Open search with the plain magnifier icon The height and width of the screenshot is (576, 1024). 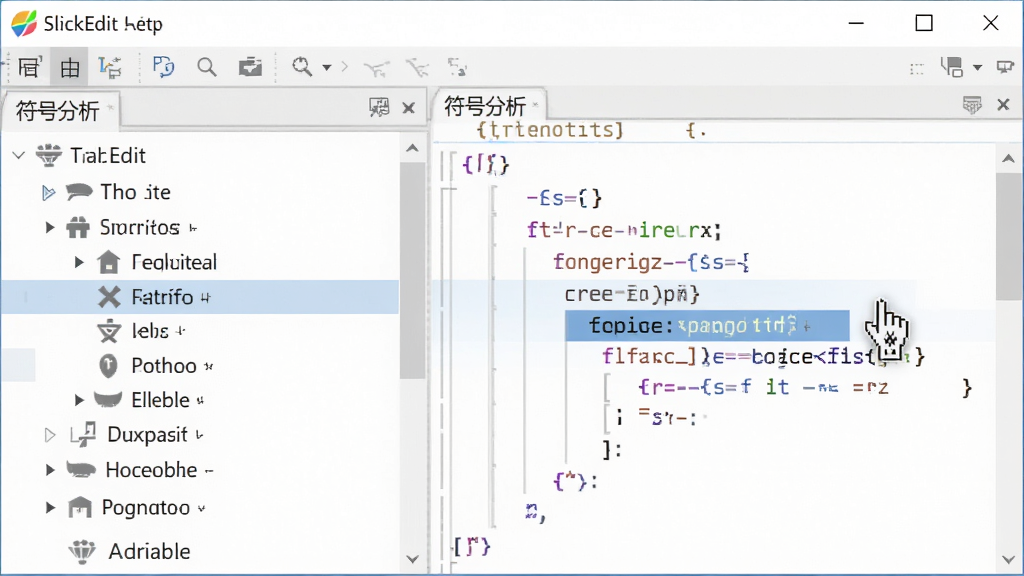click(x=206, y=67)
